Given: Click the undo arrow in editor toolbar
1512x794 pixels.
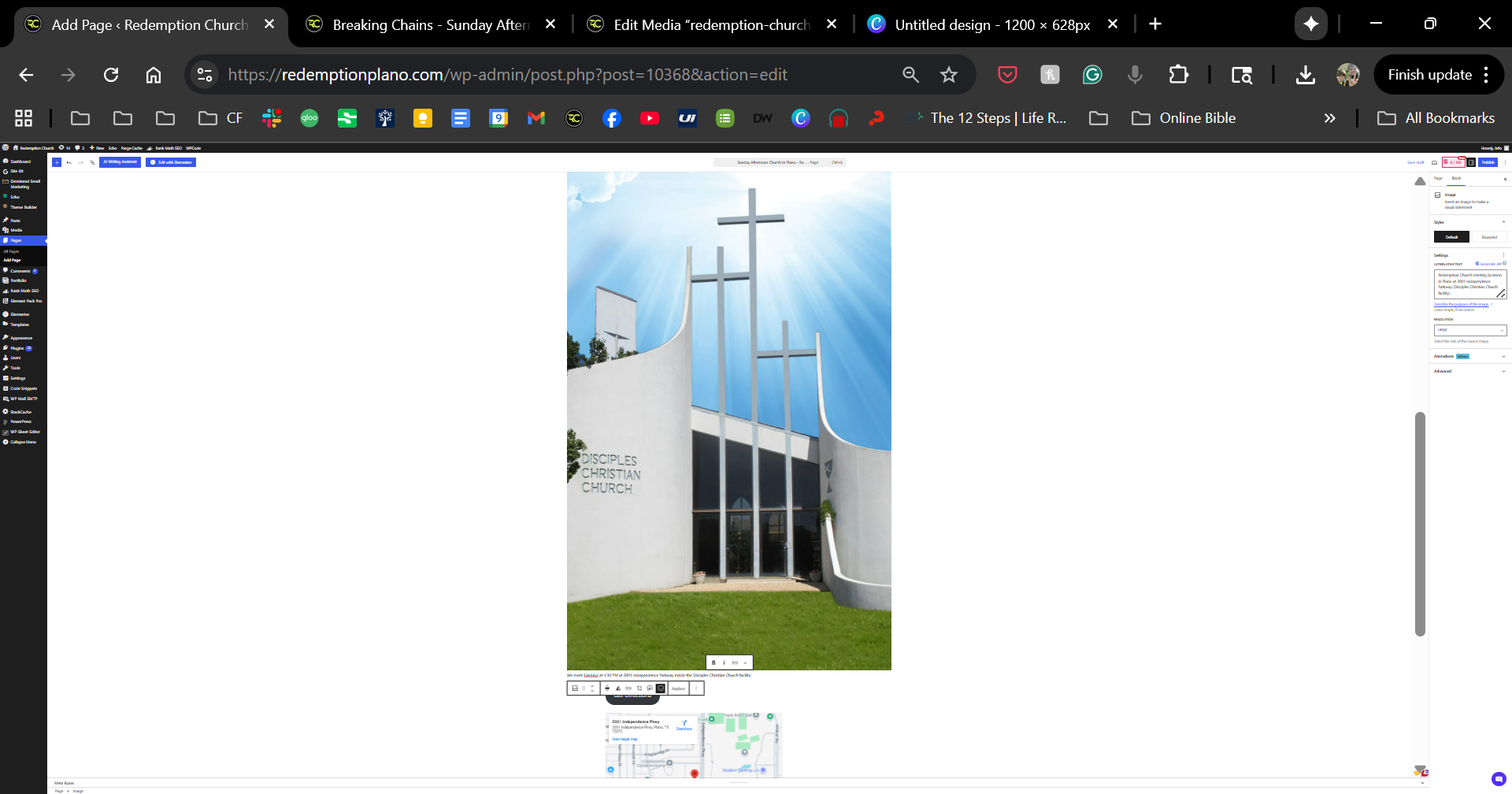Looking at the screenshot, I should (69, 162).
